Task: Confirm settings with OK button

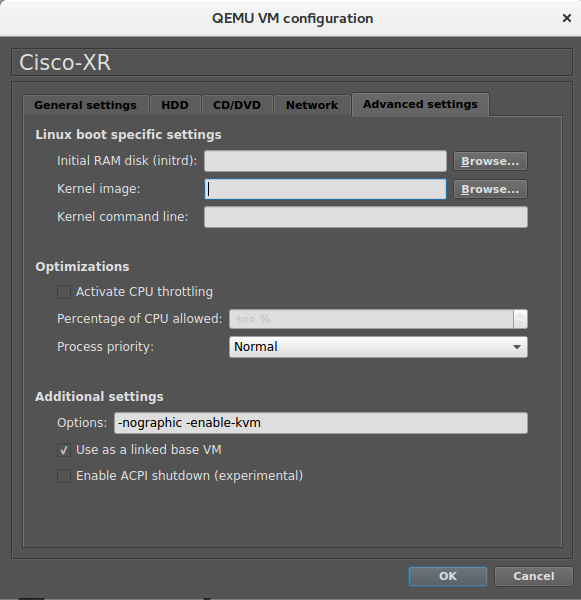Action: [448, 576]
